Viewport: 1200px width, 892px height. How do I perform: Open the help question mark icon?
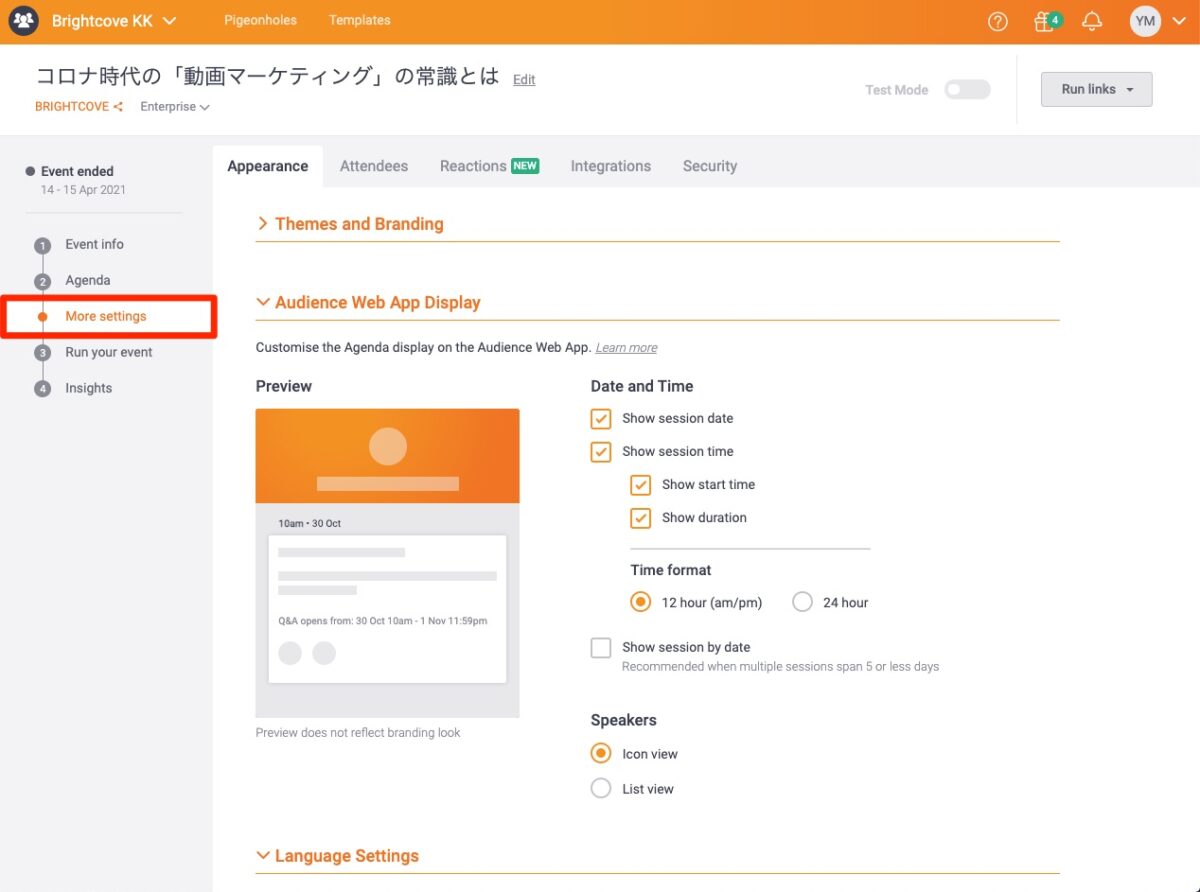pos(997,21)
